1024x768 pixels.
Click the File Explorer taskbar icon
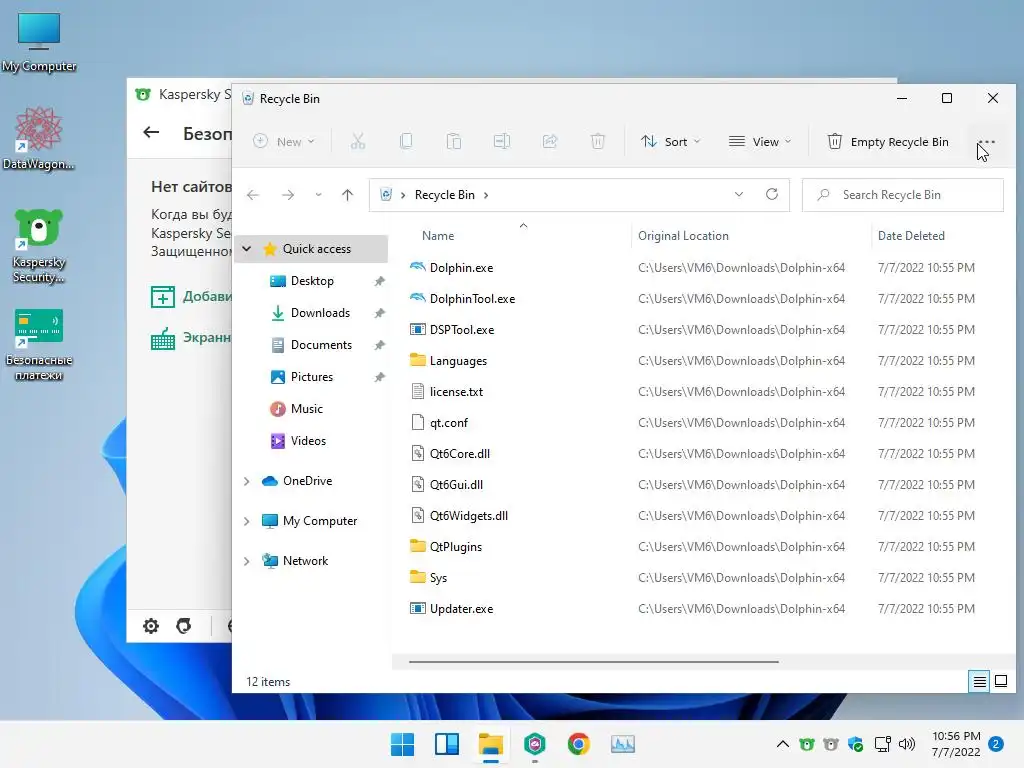point(490,744)
